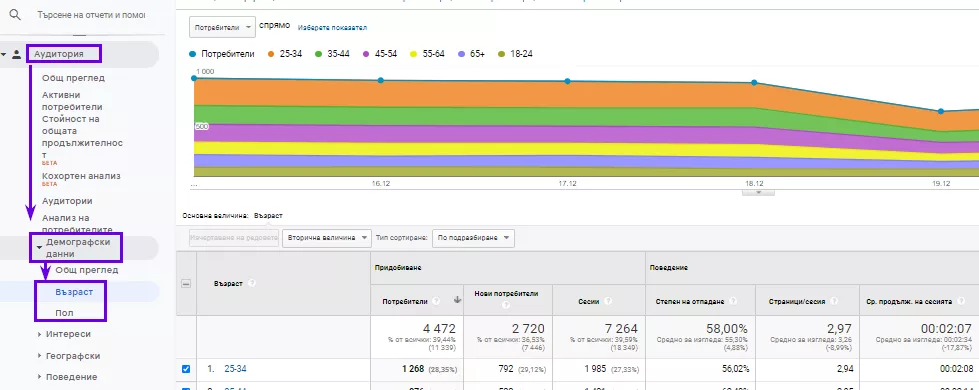This screenshot has height=390, width=979.
Task: Toggle the second row checkbox
Action: click(x=185, y=388)
